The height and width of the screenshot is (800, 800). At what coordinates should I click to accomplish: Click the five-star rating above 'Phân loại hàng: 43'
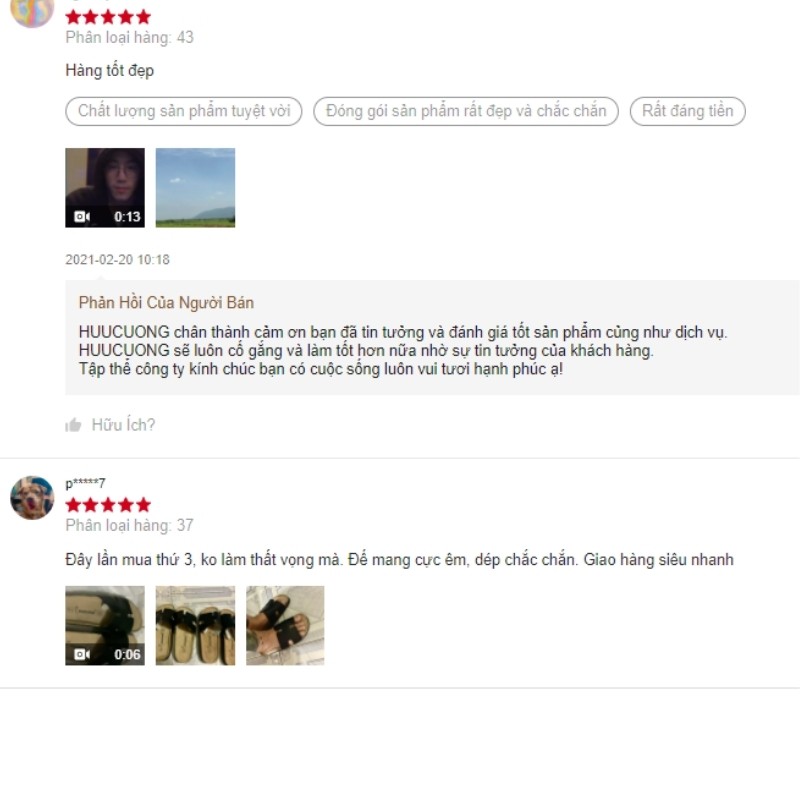click(108, 17)
